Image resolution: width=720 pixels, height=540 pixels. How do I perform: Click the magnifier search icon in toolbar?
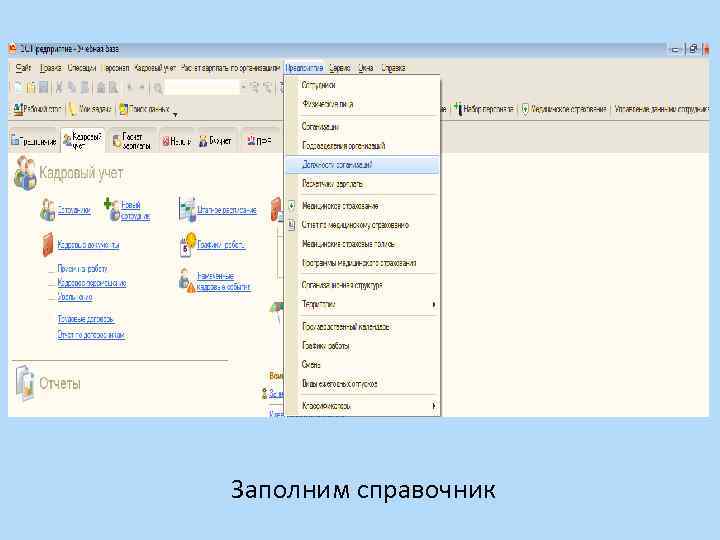click(158, 88)
